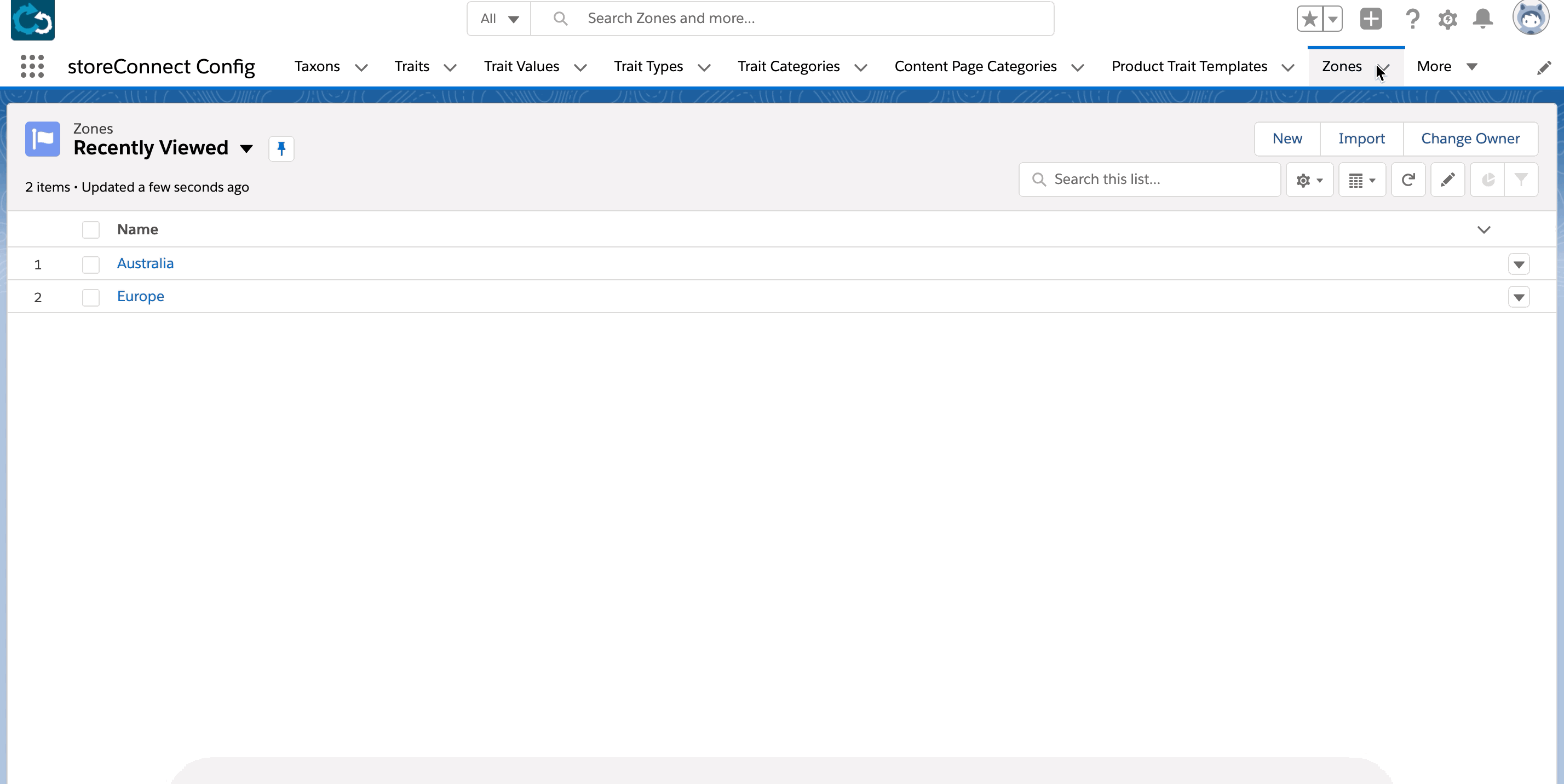Click the Zones flag object icon
The height and width of the screenshot is (784, 1564).
[43, 139]
